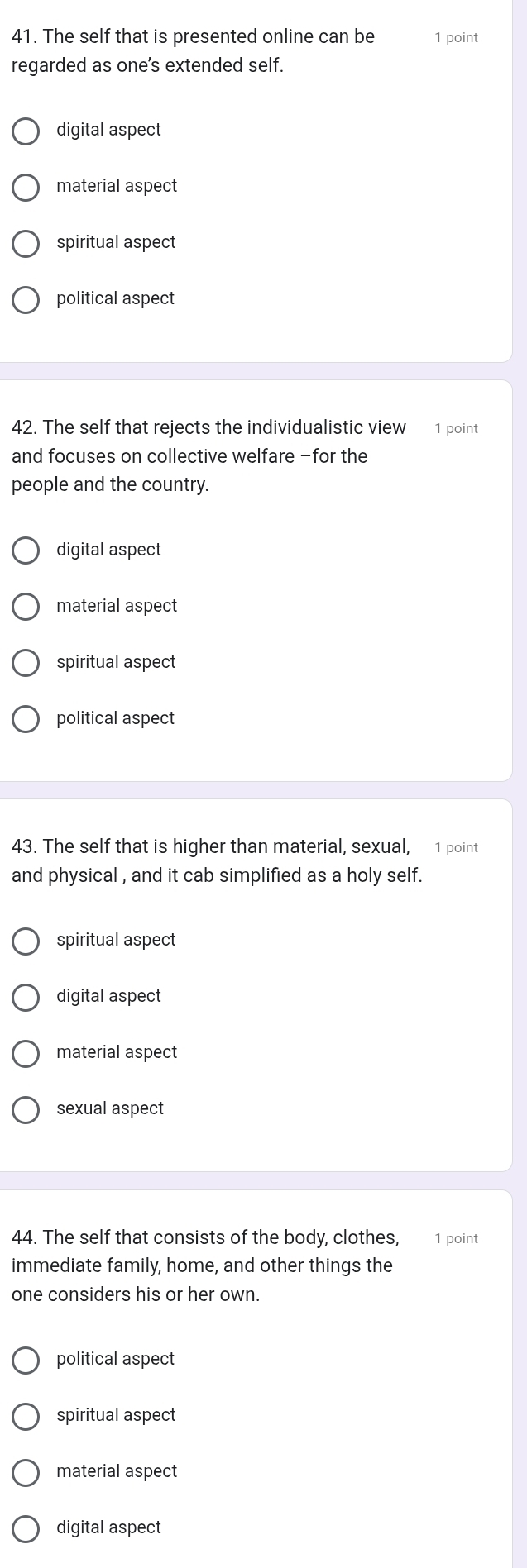
Task: Choose material aspect in question 41
Action: [26, 187]
